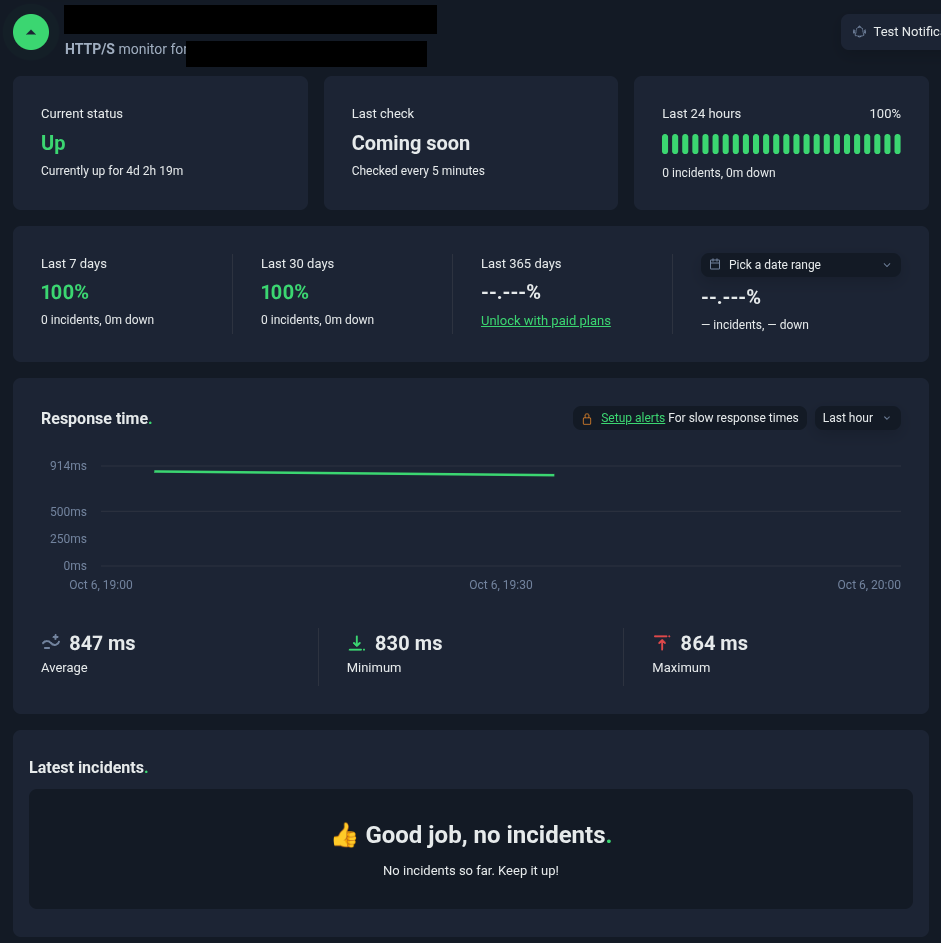
Task: Click the green Up status circle icon
Action: coord(32,32)
